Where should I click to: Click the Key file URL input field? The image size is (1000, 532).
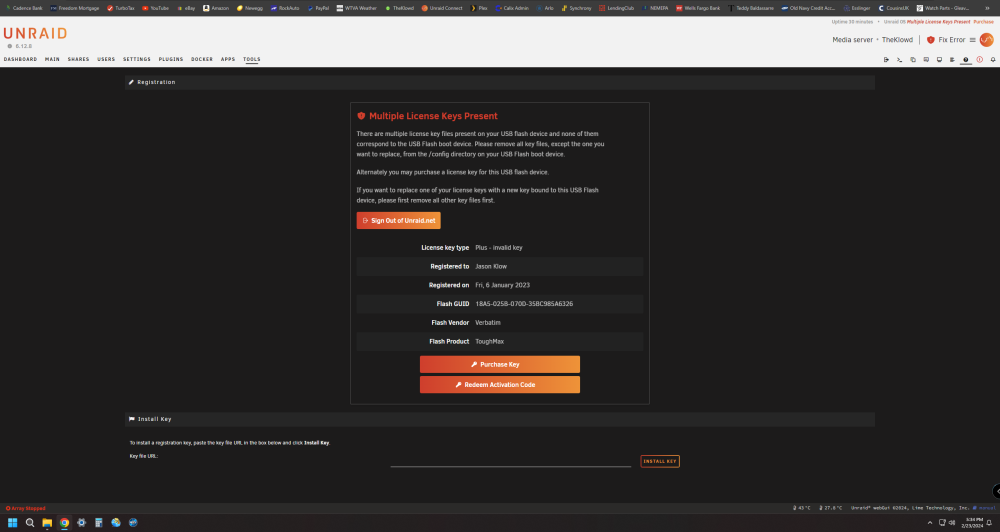pyautogui.click(x=511, y=461)
